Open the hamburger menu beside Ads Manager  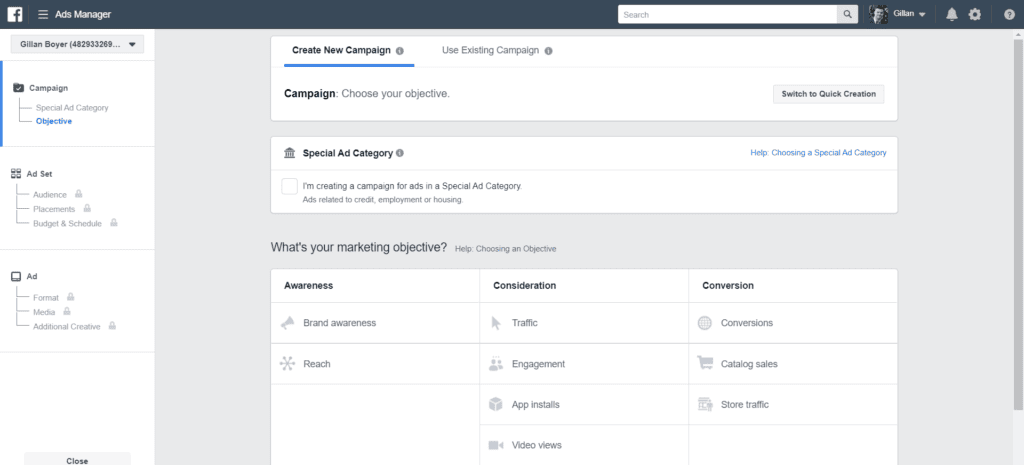(43, 14)
